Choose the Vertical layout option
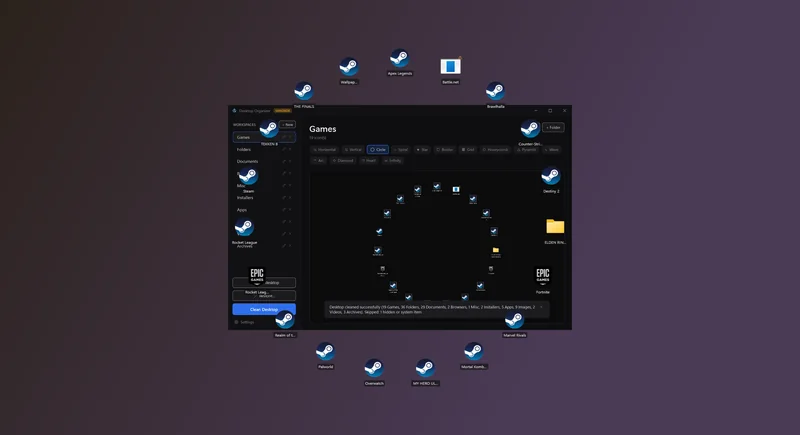Viewport: 800px width, 435px height. (353, 149)
